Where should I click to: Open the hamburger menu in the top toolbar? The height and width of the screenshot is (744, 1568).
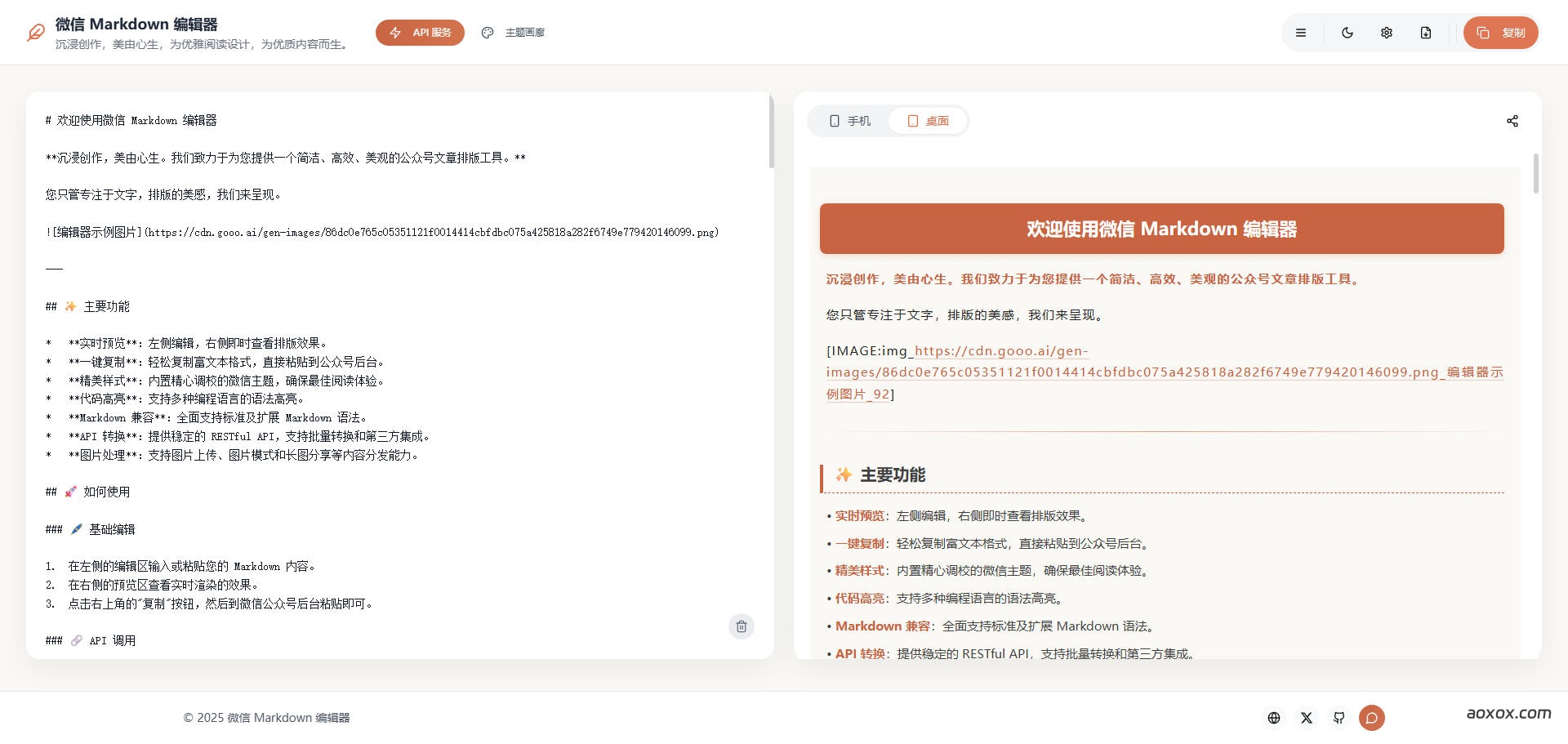click(1302, 33)
